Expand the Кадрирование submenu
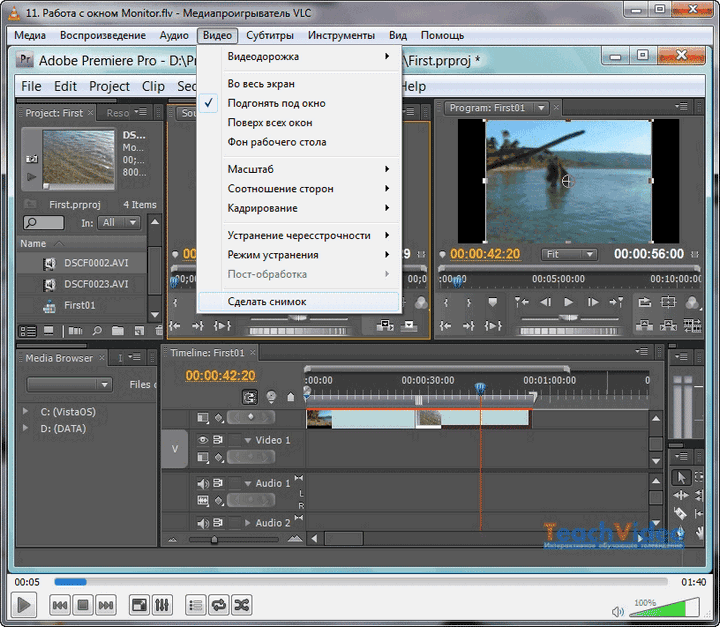The width and height of the screenshot is (720, 627). coord(299,208)
